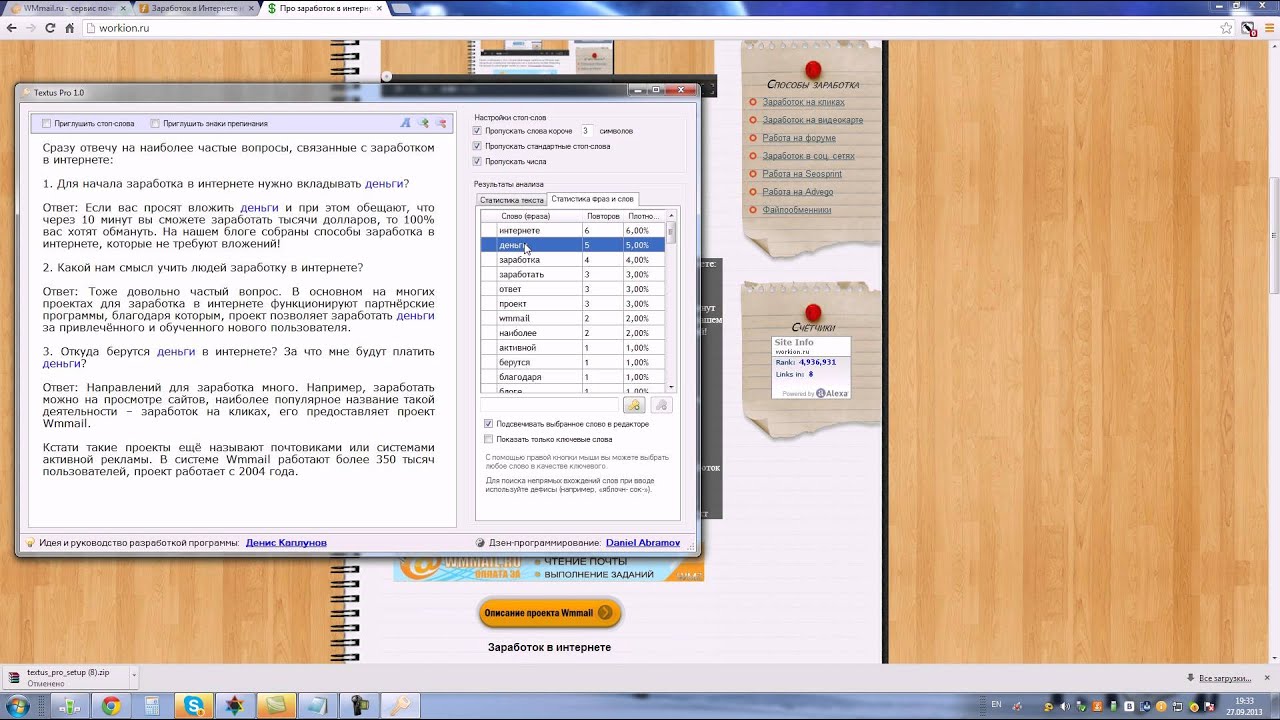Click Chrome back navigation arrow

click(x=12, y=28)
